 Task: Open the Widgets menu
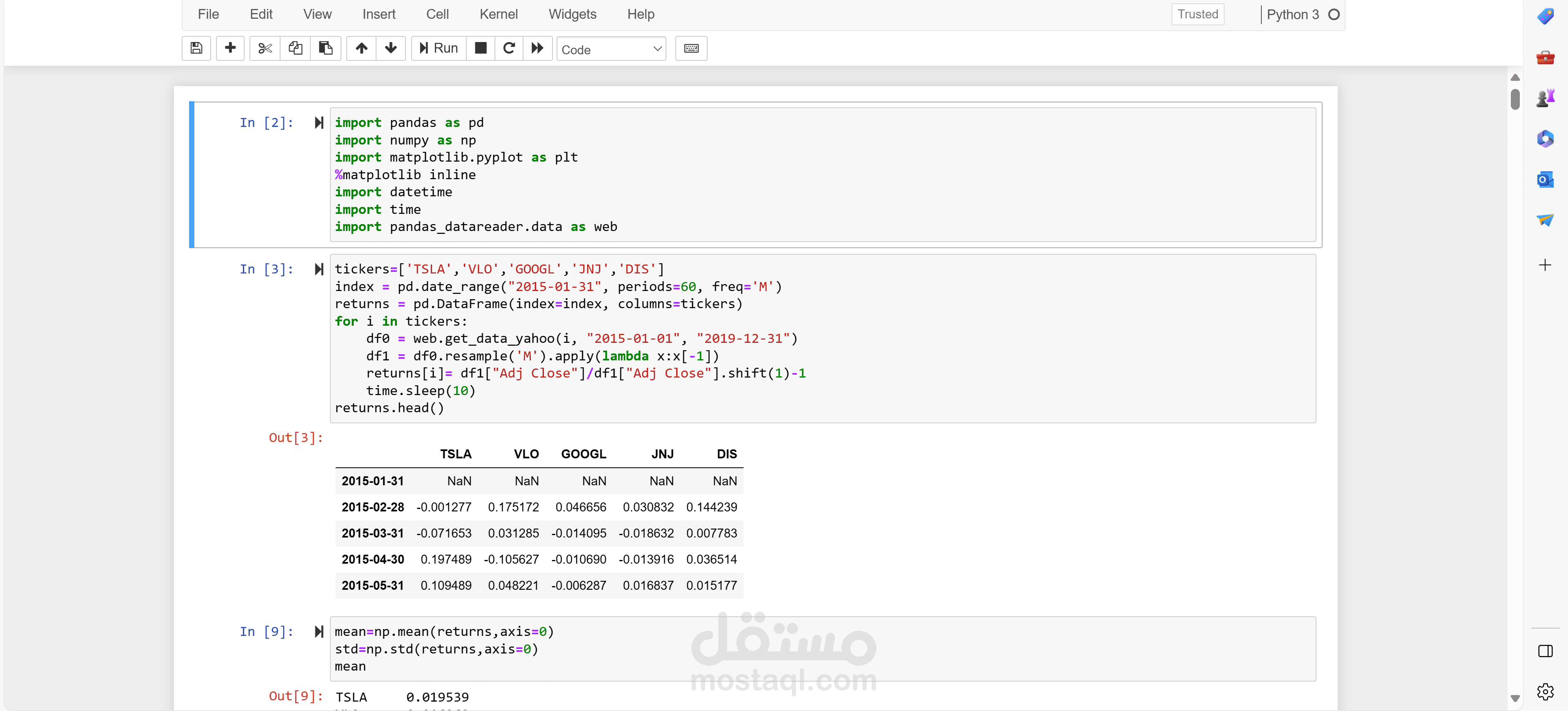pyautogui.click(x=572, y=14)
